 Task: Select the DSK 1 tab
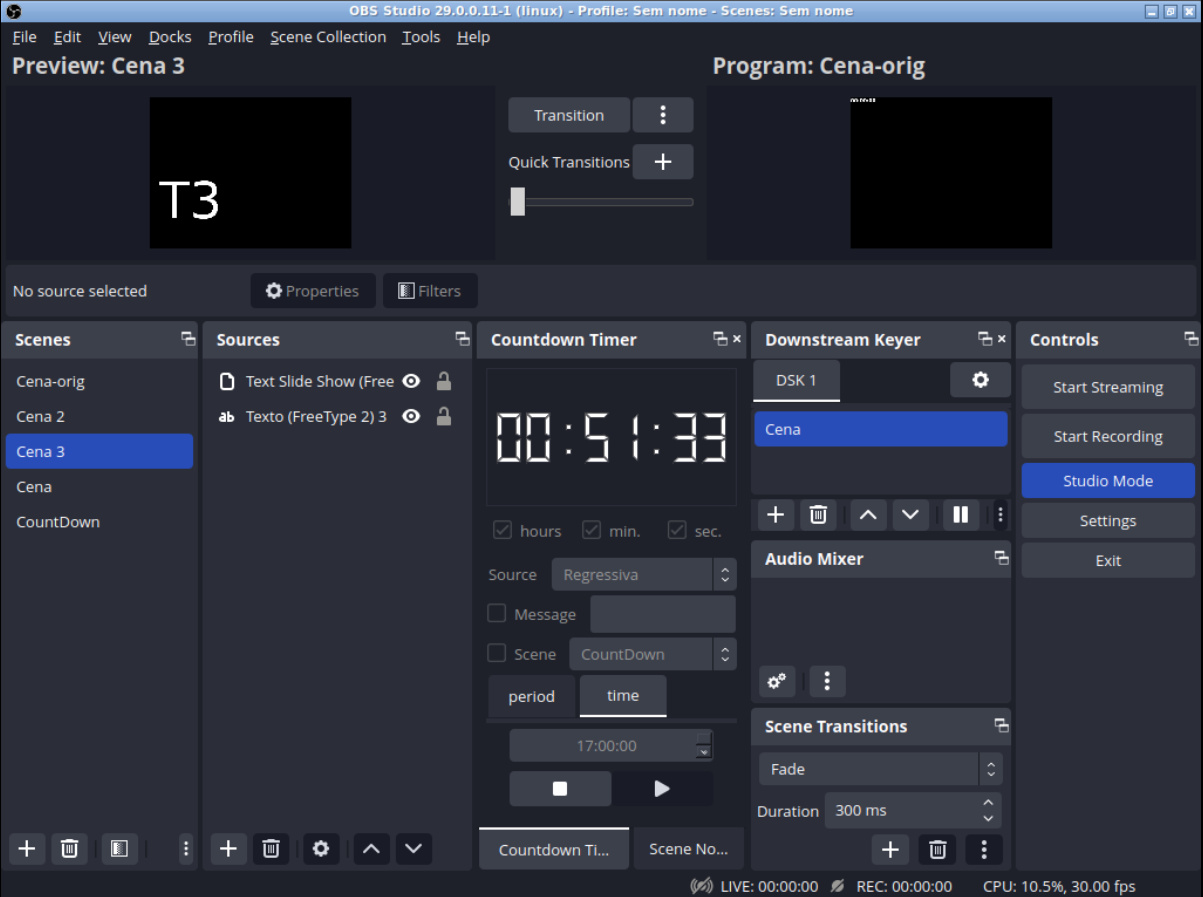[x=797, y=380]
